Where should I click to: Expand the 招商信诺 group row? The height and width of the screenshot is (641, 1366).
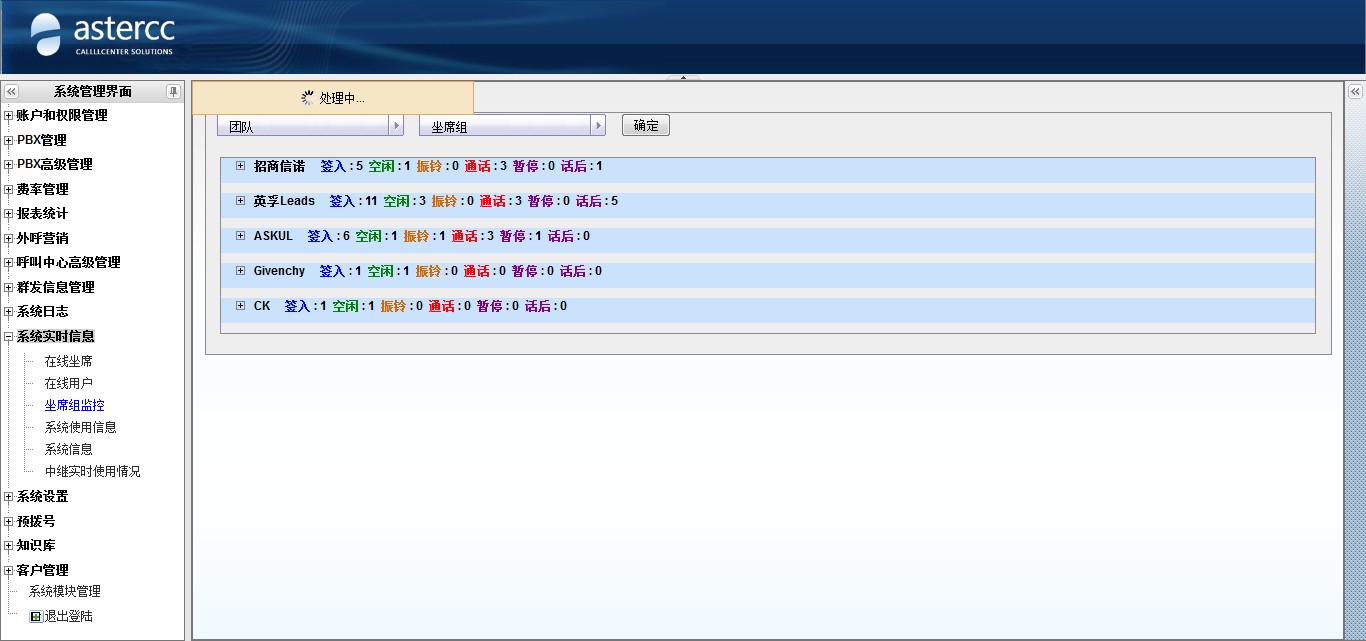pos(240,166)
